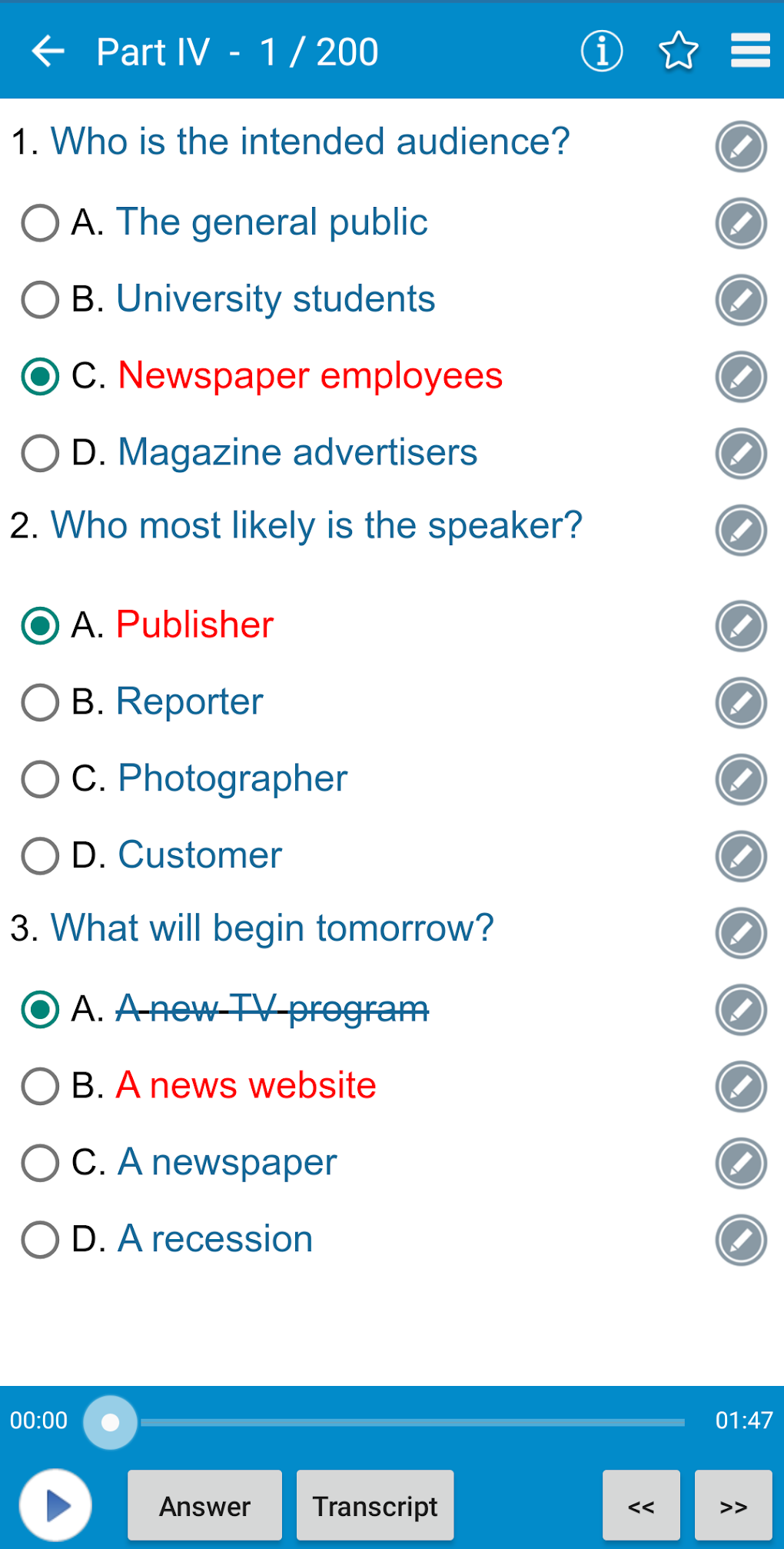Tap the back arrow icon

48,52
